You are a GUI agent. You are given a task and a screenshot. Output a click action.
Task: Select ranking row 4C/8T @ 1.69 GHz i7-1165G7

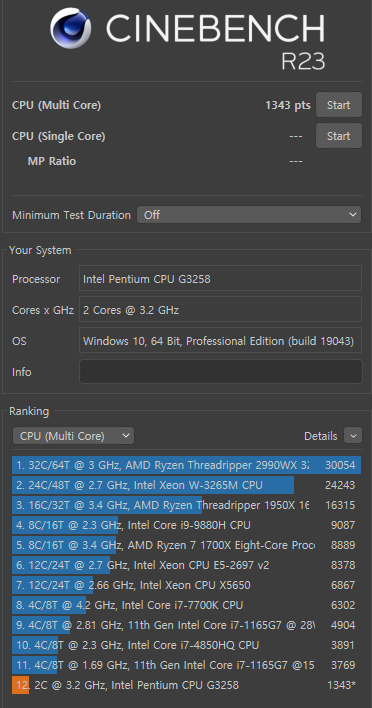click(186, 665)
